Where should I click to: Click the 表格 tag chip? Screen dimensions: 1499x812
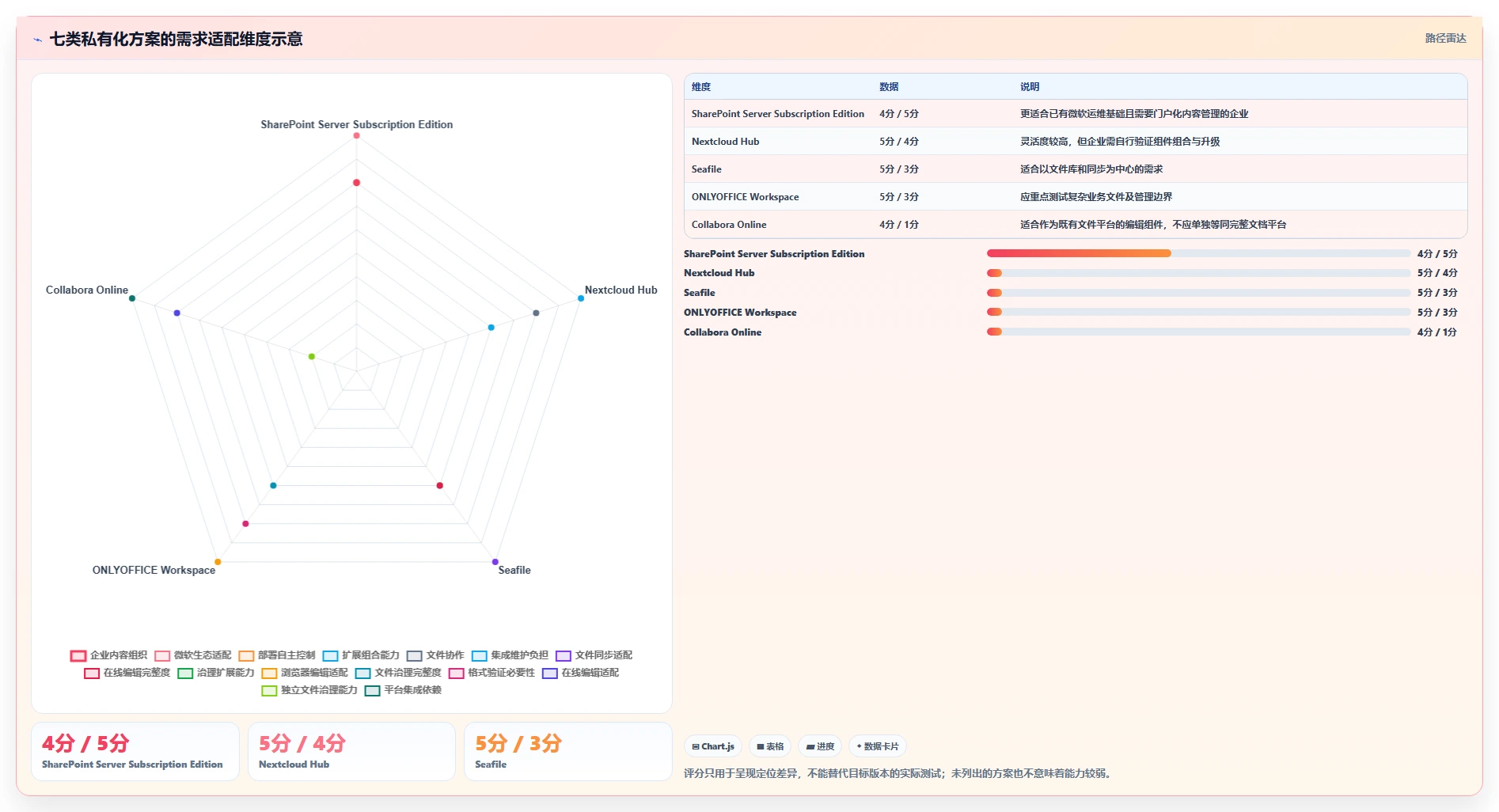(770, 746)
